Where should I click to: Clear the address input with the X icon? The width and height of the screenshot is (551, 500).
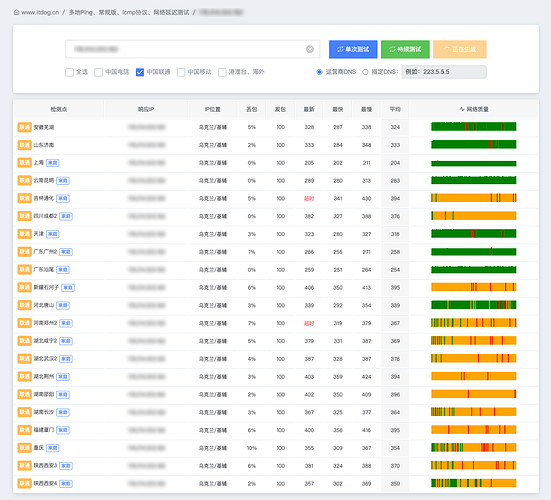point(310,49)
